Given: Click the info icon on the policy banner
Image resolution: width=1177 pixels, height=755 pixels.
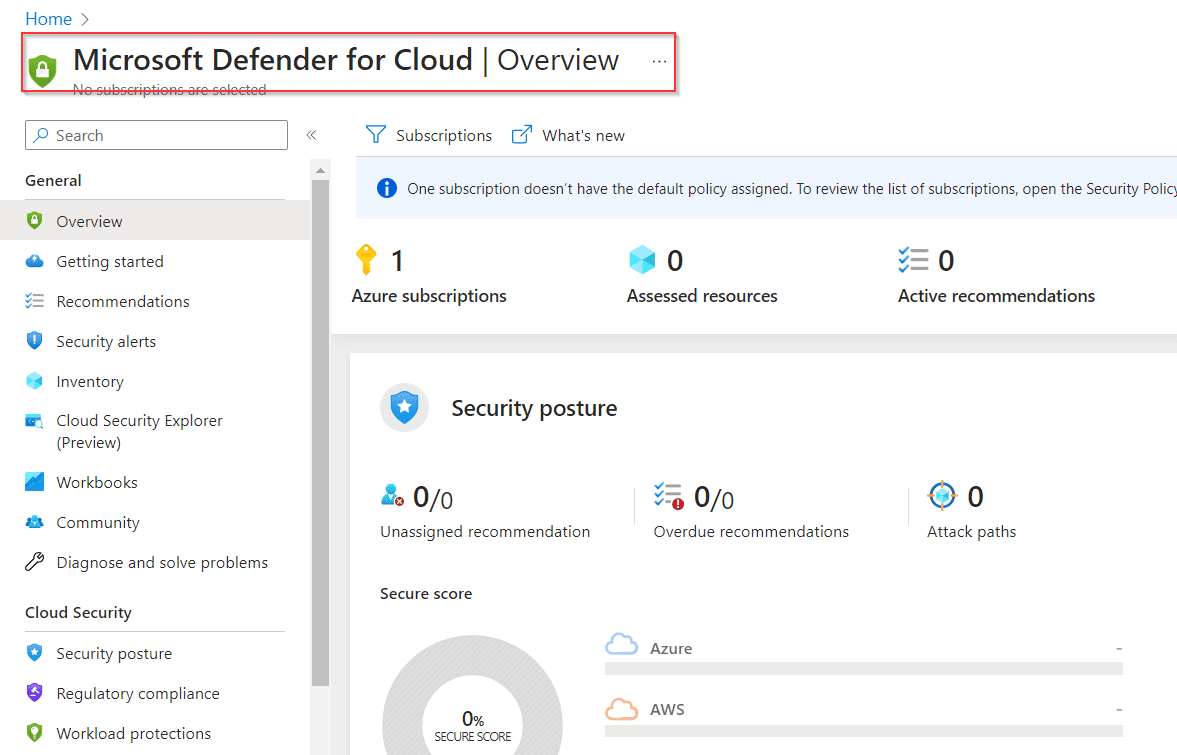Looking at the screenshot, I should pos(387,187).
